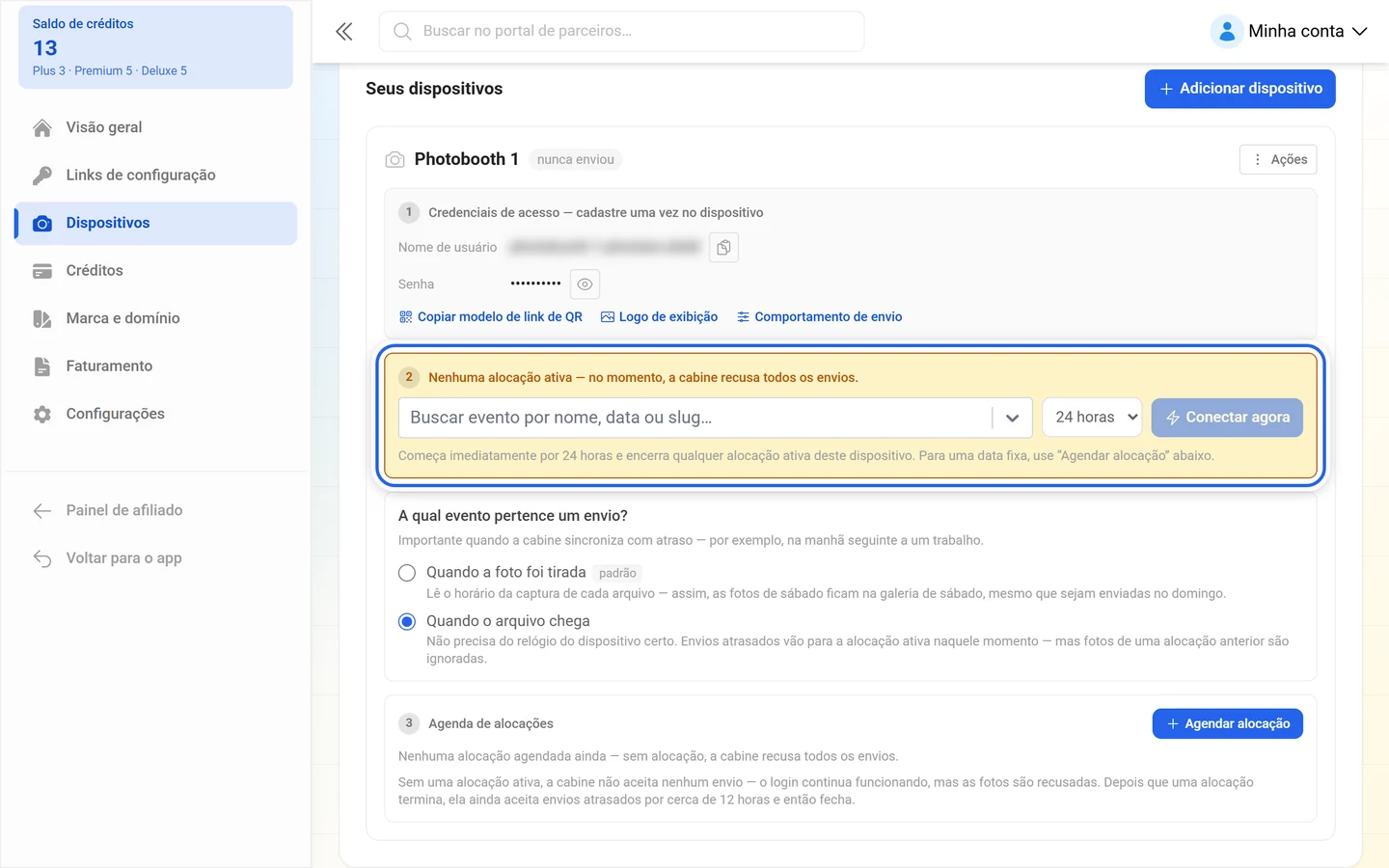Click the Faturamento document icon

click(x=42, y=366)
